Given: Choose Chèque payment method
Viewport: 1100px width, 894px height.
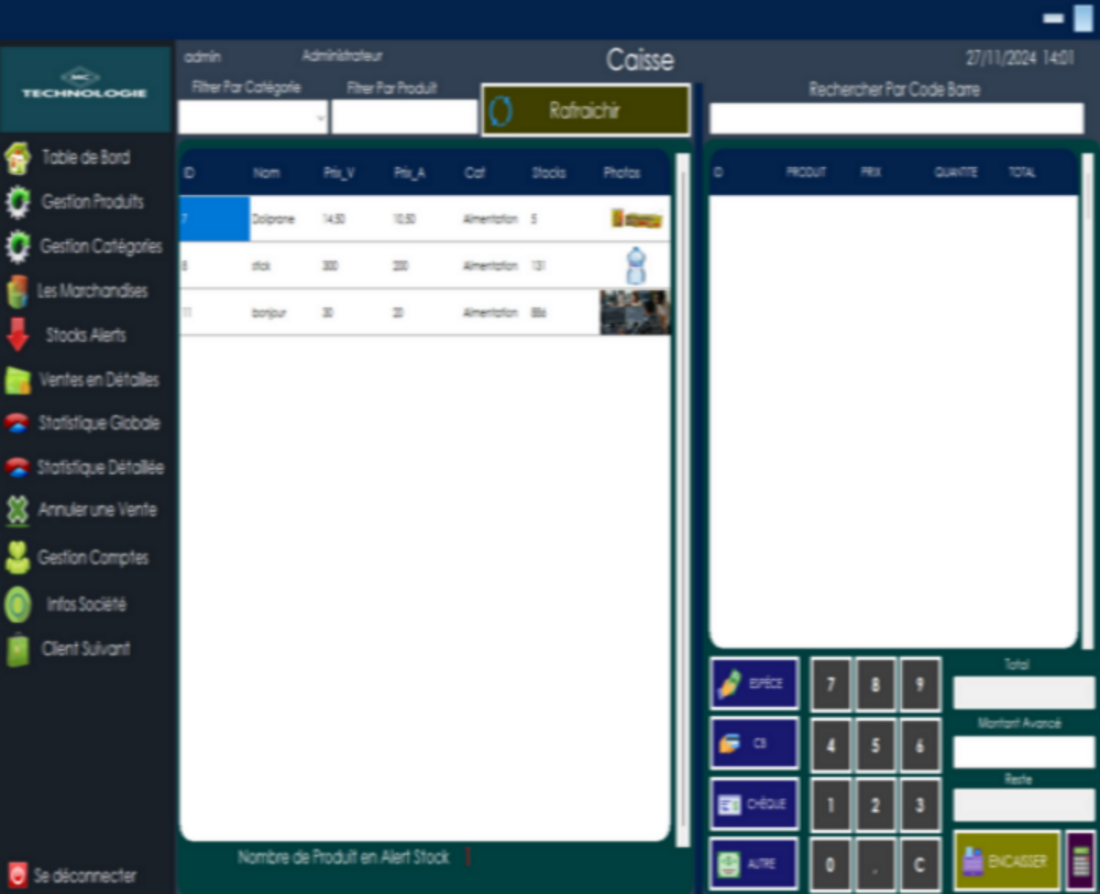Looking at the screenshot, I should tap(754, 804).
